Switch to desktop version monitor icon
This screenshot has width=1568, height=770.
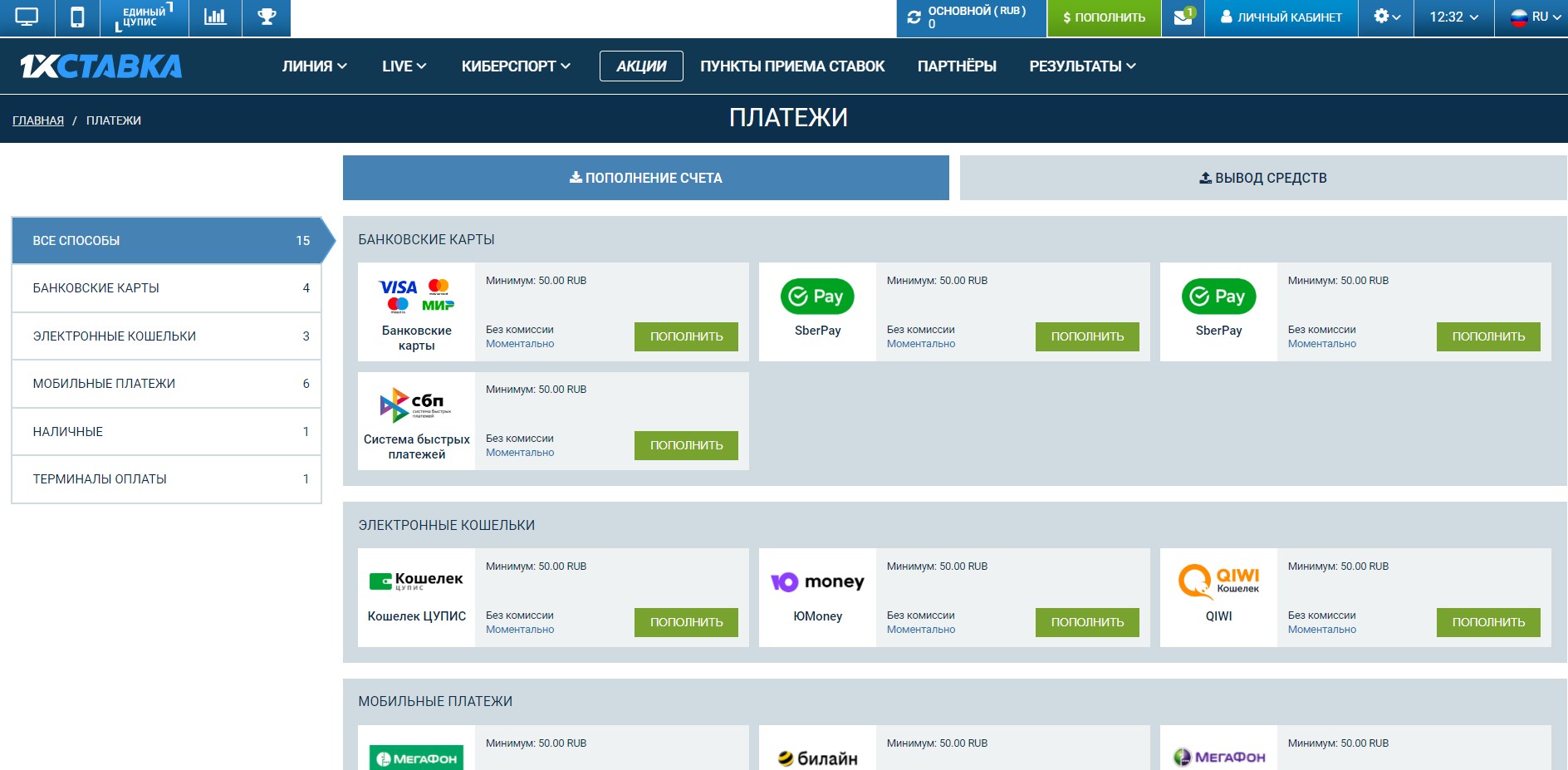[27, 17]
